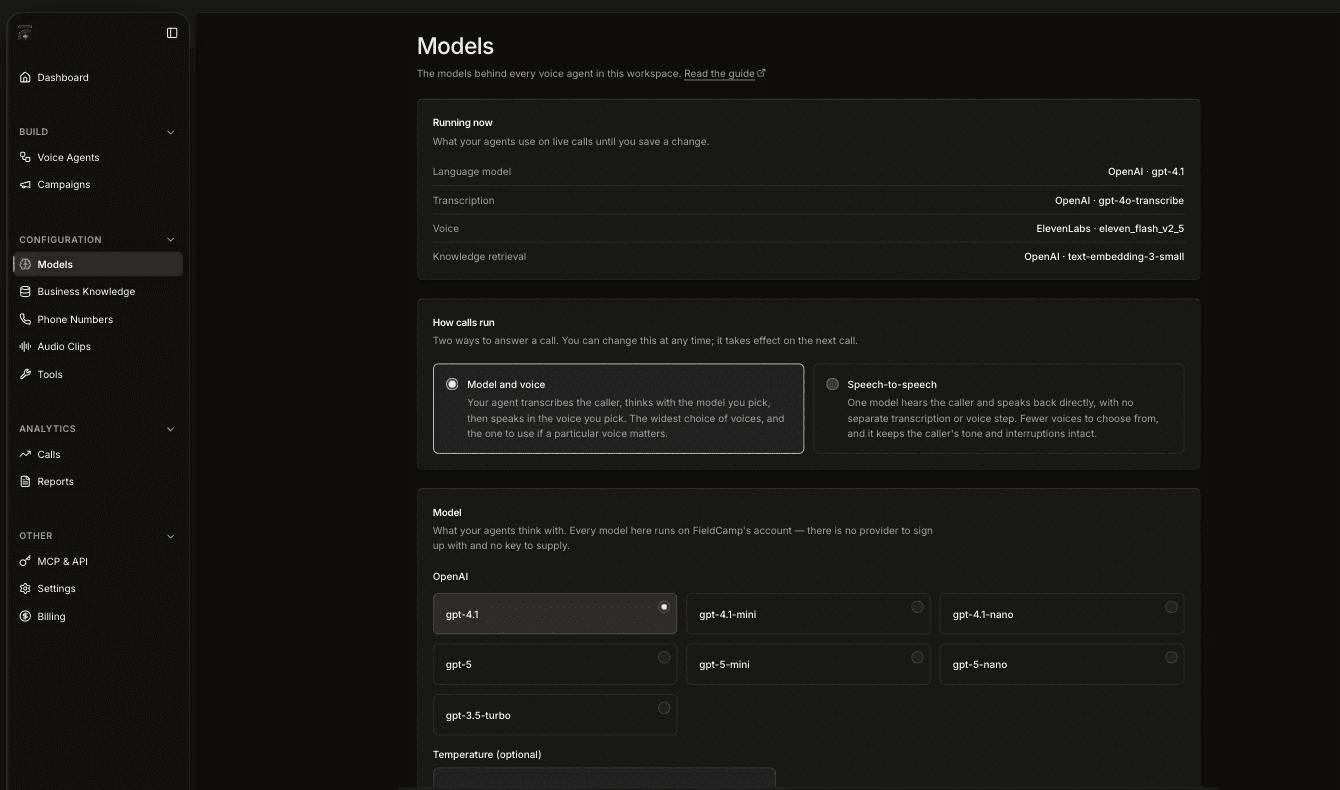This screenshot has width=1340, height=790.
Task: Click the Transcription row label
Action: click(463, 201)
